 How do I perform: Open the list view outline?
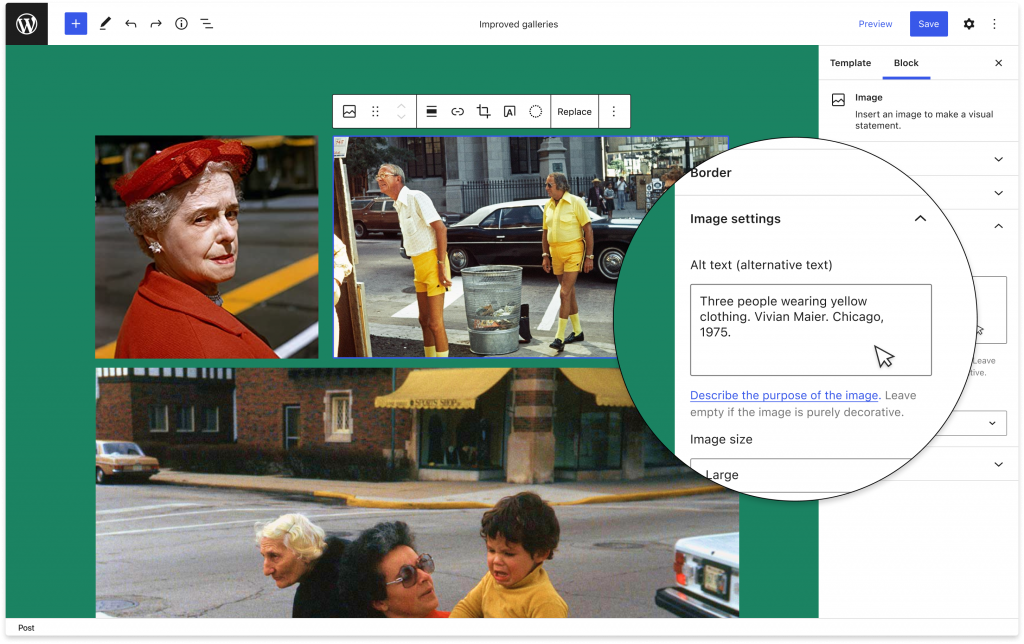(206, 24)
